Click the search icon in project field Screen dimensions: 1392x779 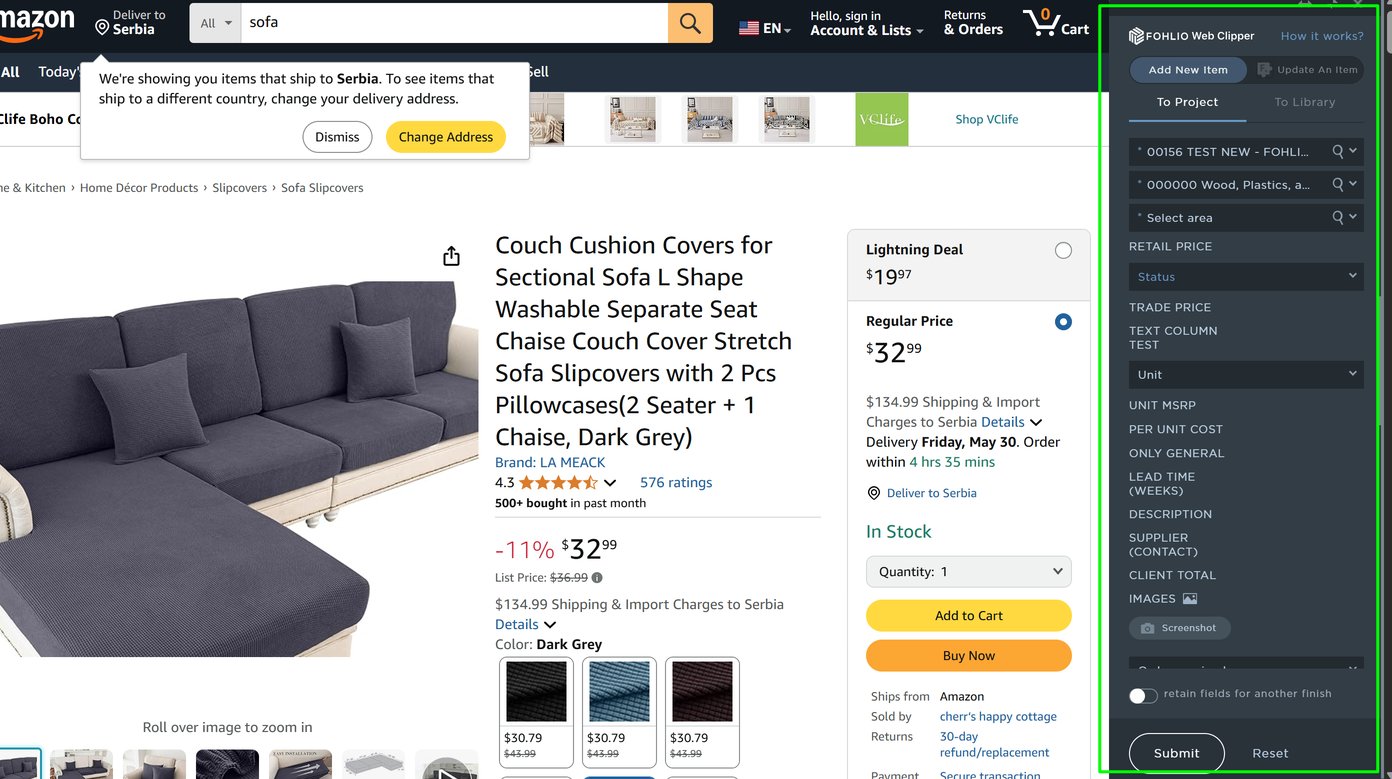coord(1337,151)
